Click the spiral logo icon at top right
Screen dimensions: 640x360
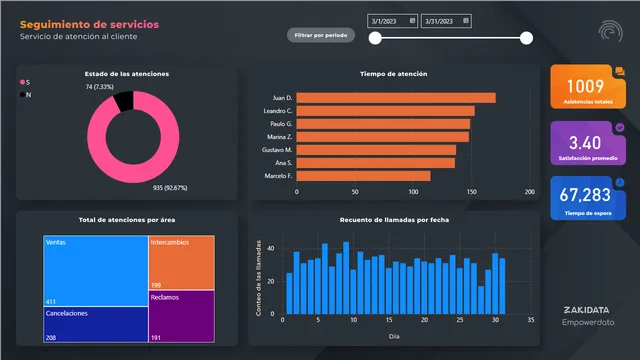click(611, 31)
